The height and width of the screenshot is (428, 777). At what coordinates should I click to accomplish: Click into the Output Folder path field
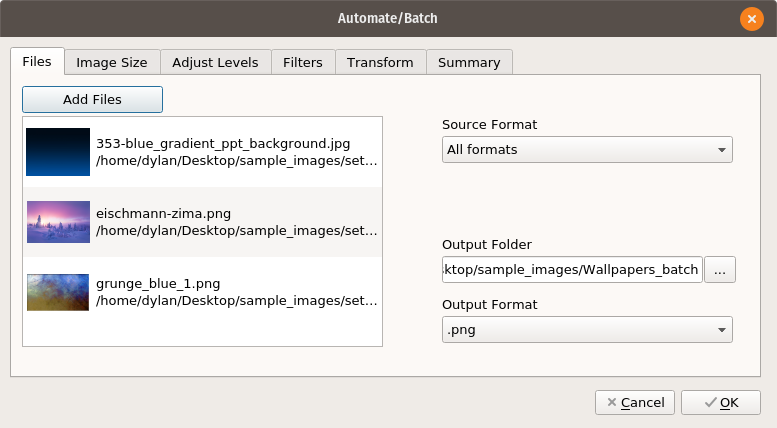click(572, 269)
